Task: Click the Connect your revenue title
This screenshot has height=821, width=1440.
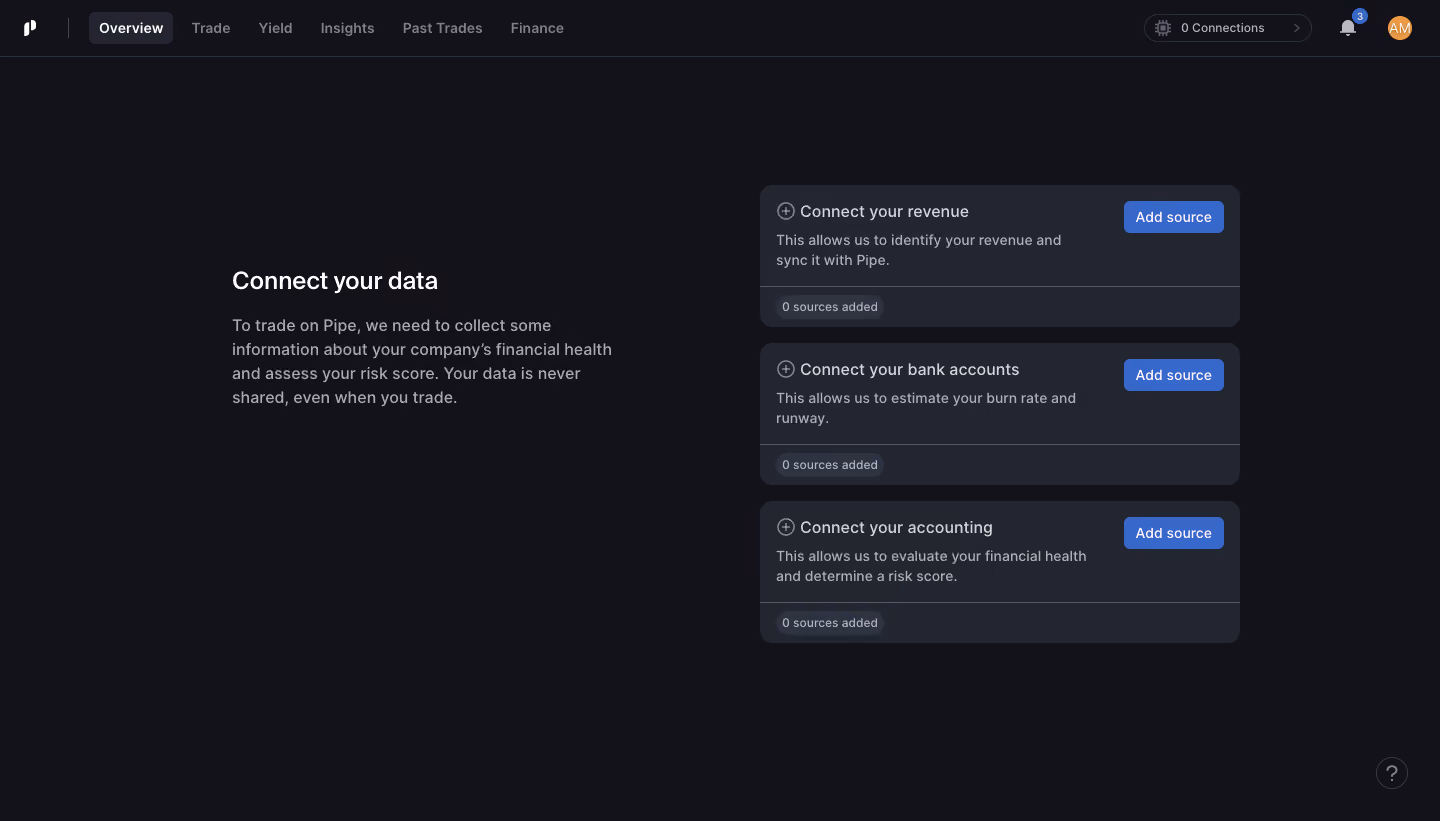Action: point(884,211)
